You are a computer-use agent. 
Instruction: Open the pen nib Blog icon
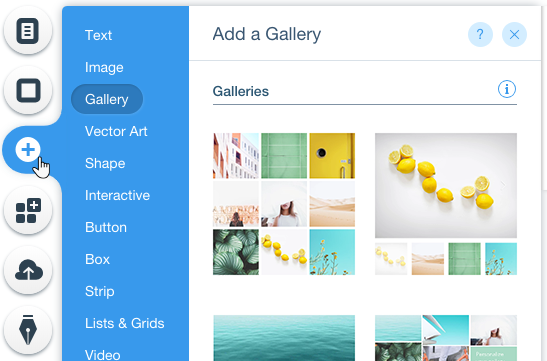pyautogui.click(x=28, y=330)
